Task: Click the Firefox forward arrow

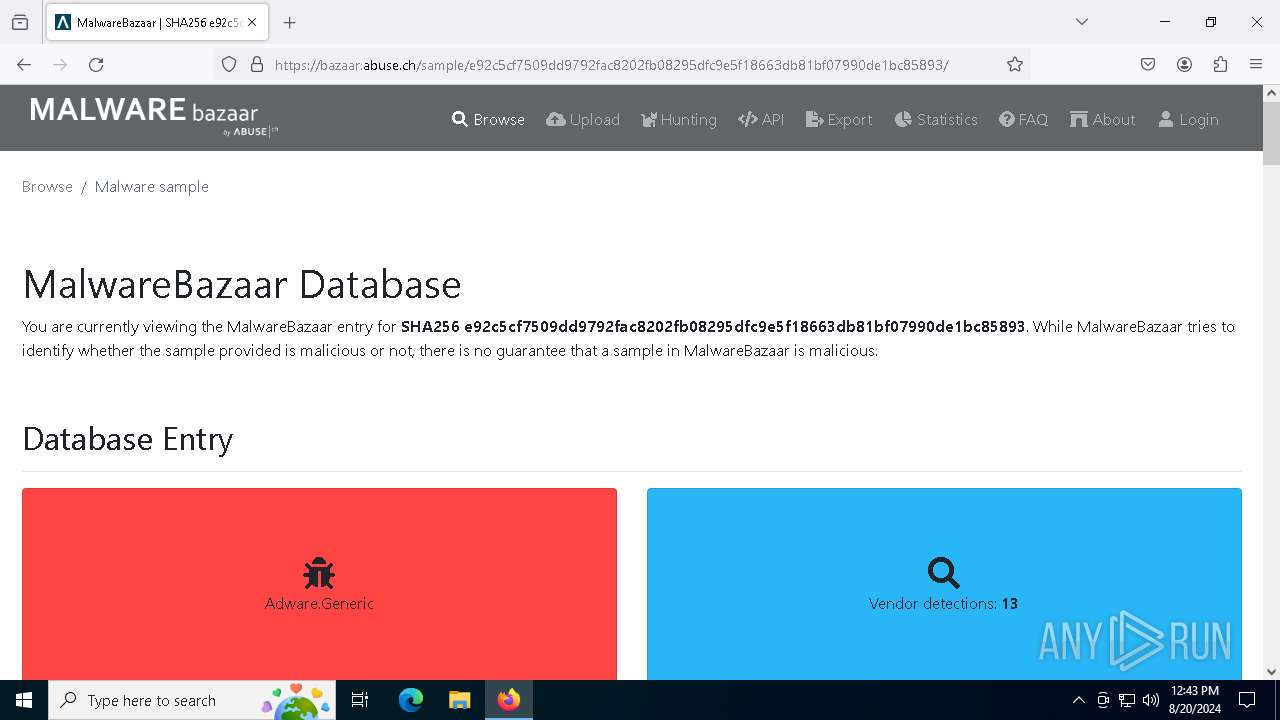Action: (x=60, y=64)
